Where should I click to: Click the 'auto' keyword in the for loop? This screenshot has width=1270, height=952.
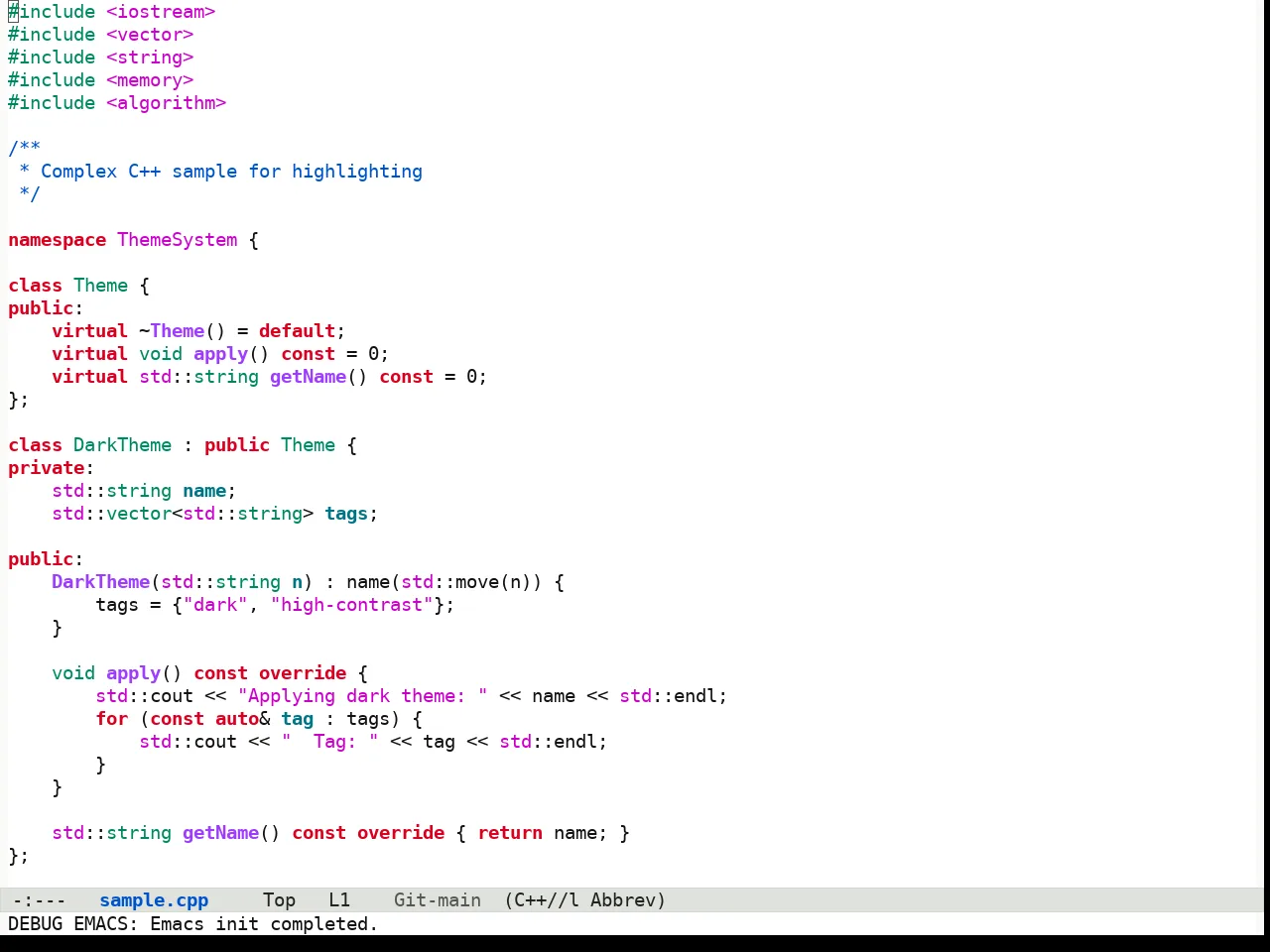[x=237, y=719]
